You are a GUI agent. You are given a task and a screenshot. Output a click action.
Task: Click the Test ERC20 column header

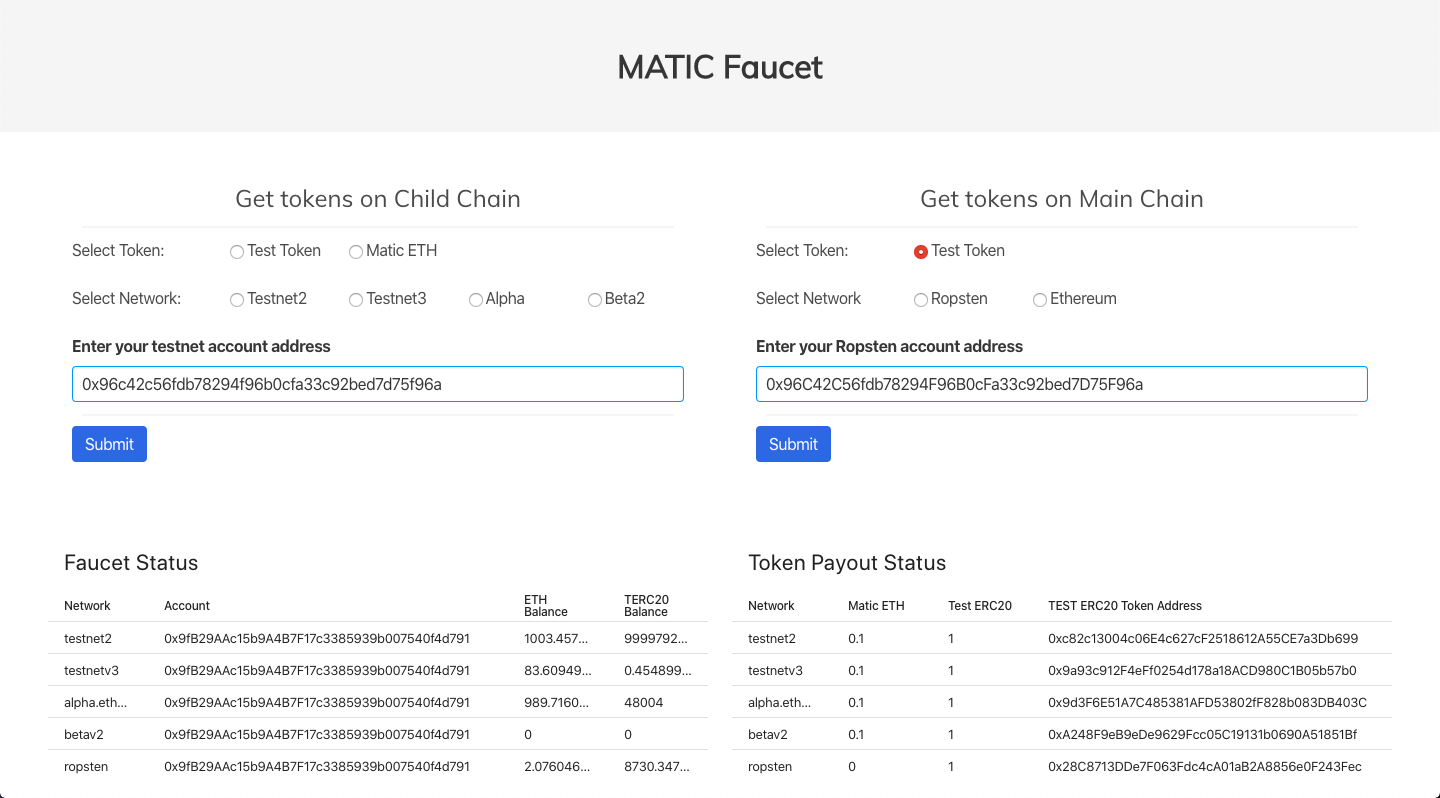pyautogui.click(x=980, y=606)
